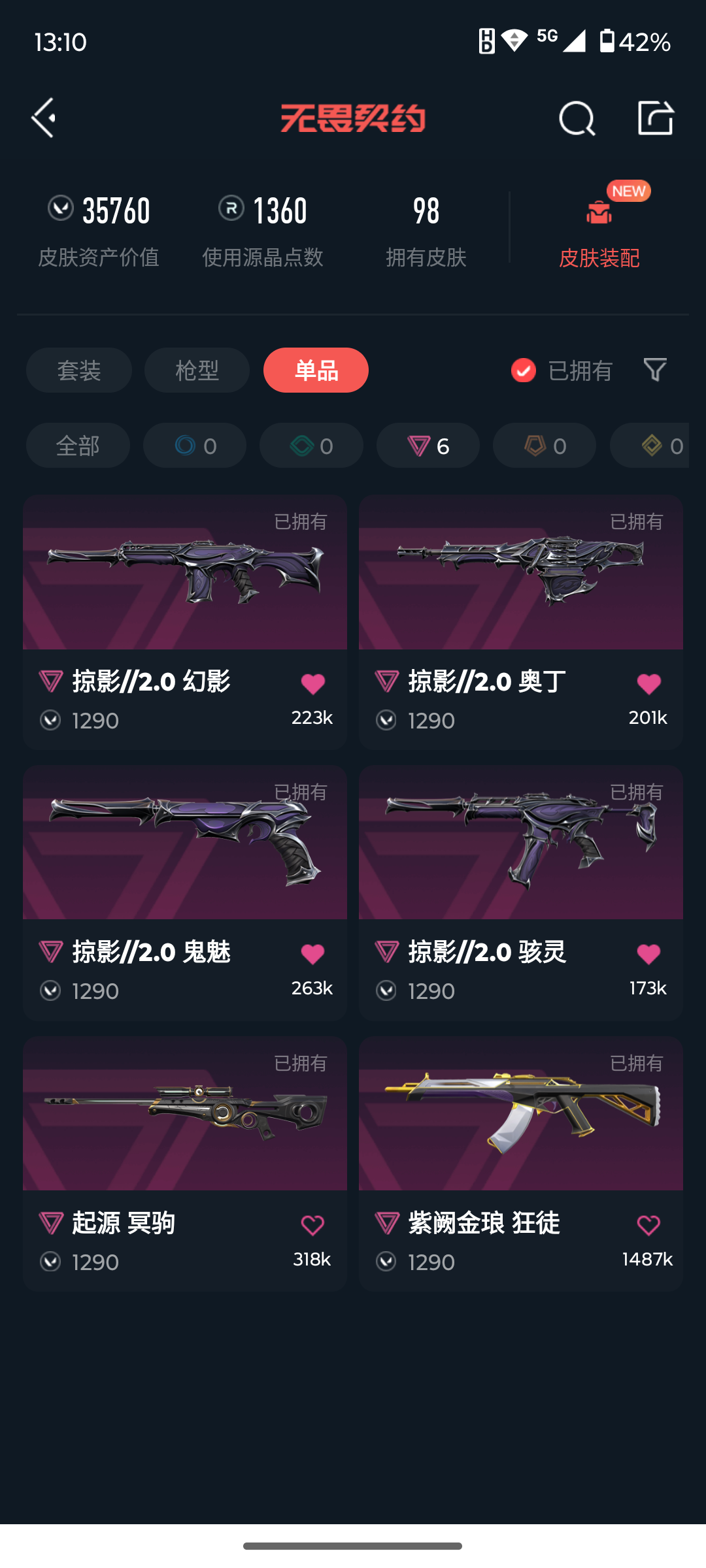Viewport: 706px width, 1568px height.
Task: Like 起源 冥驹 with heart icon
Action: coord(312,1225)
